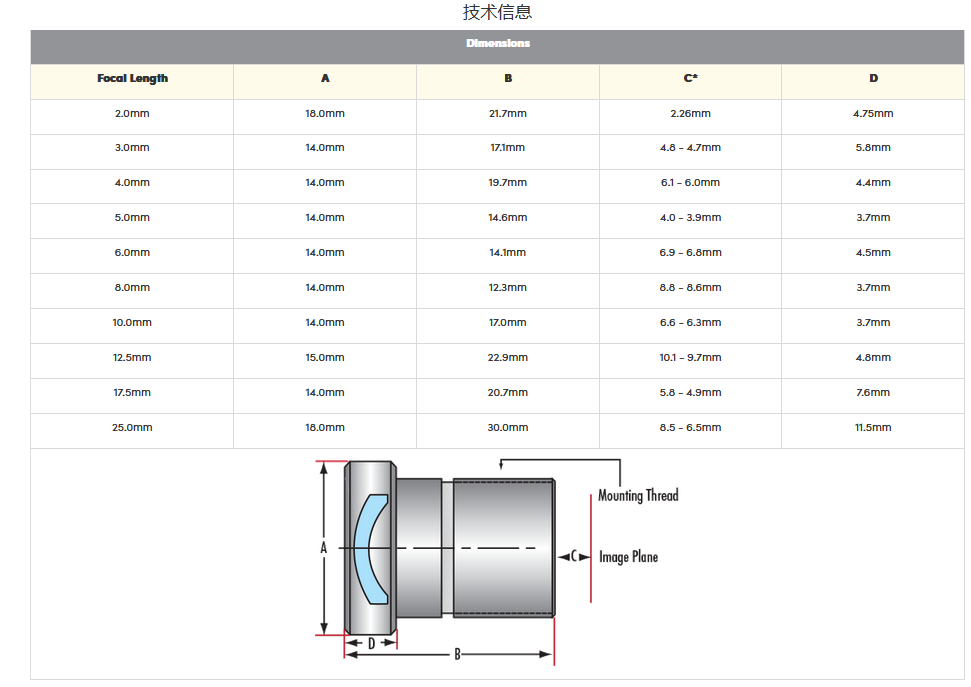Click the 30.0mm value in column B
The height and width of the screenshot is (687, 971).
tap(507, 428)
